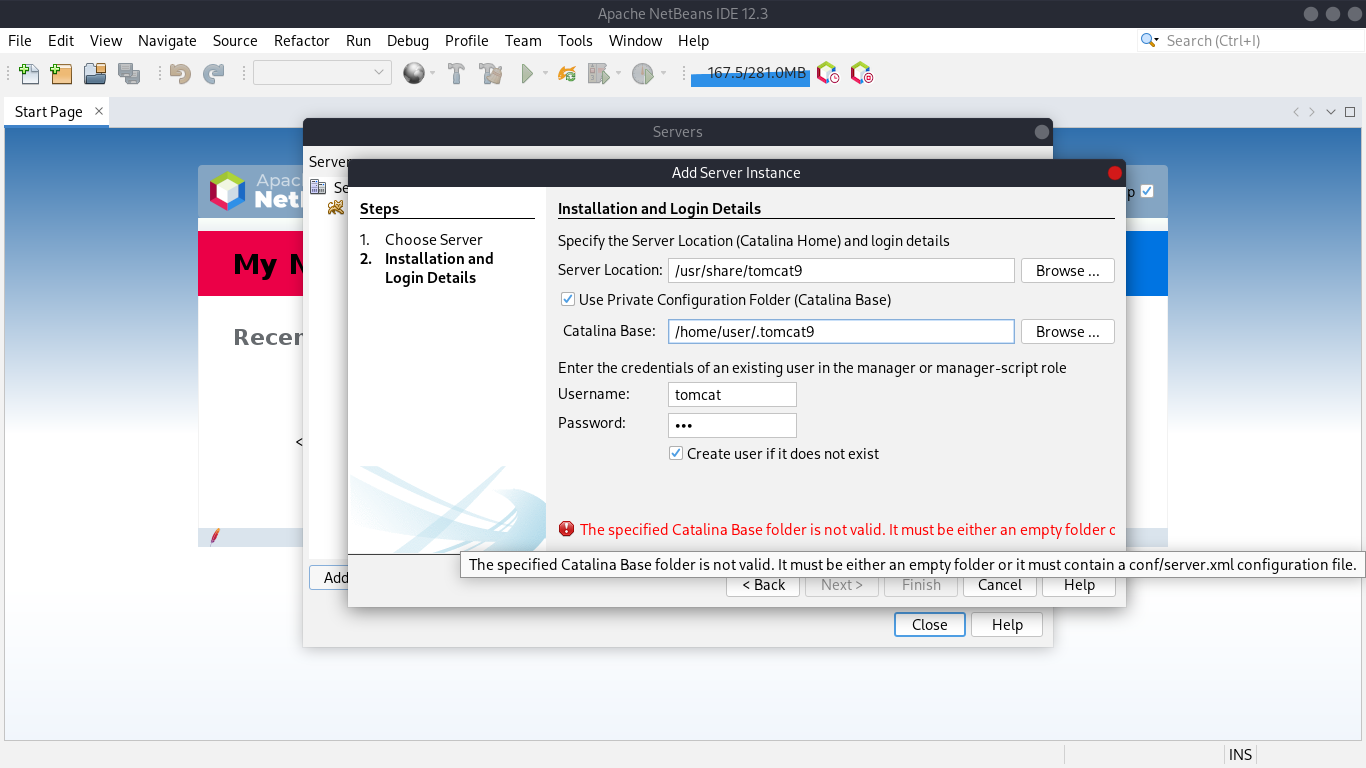Click the red Catalina Base error message
The width and height of the screenshot is (1366, 768).
point(847,530)
